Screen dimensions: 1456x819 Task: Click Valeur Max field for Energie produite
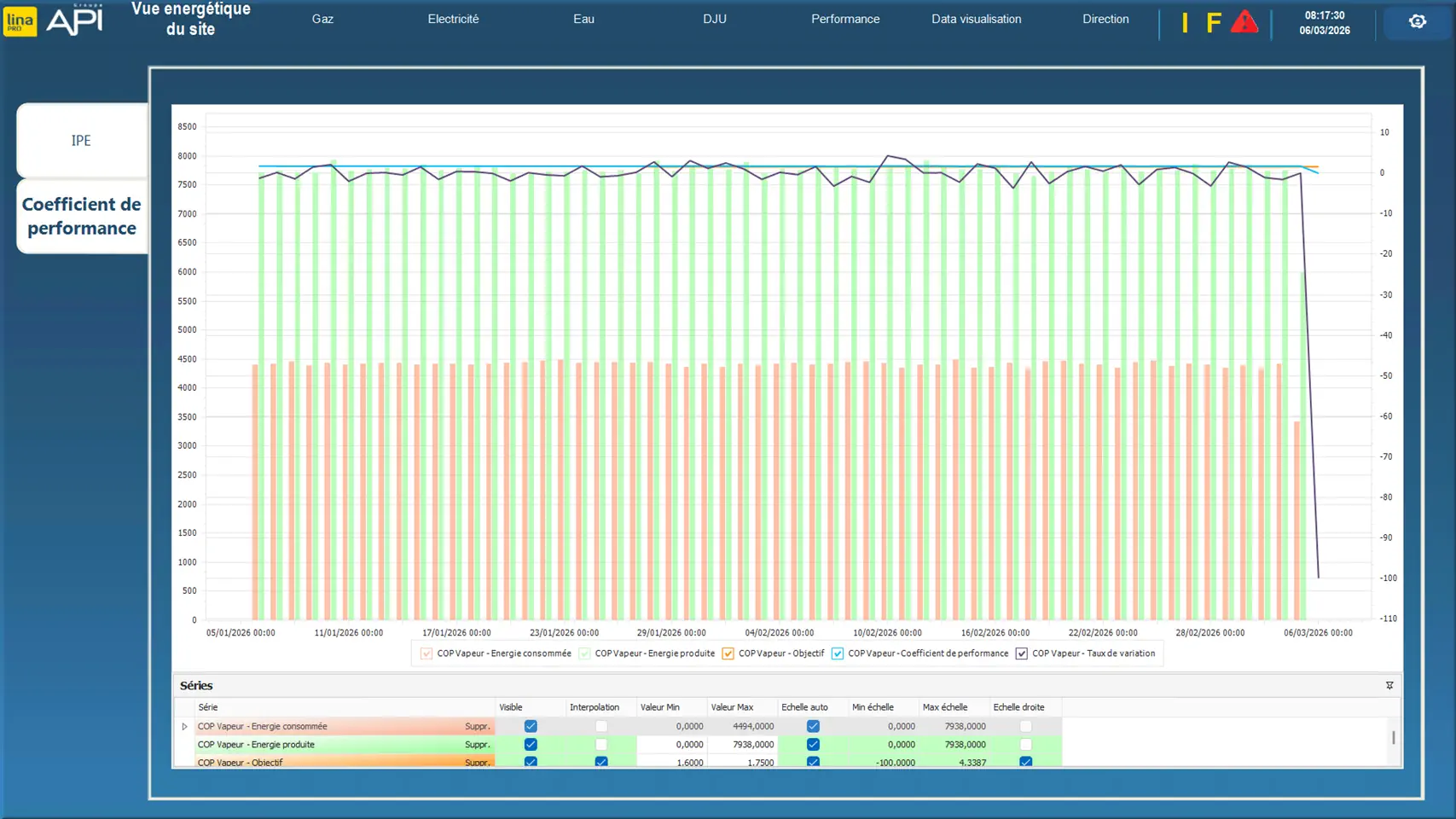742,745
